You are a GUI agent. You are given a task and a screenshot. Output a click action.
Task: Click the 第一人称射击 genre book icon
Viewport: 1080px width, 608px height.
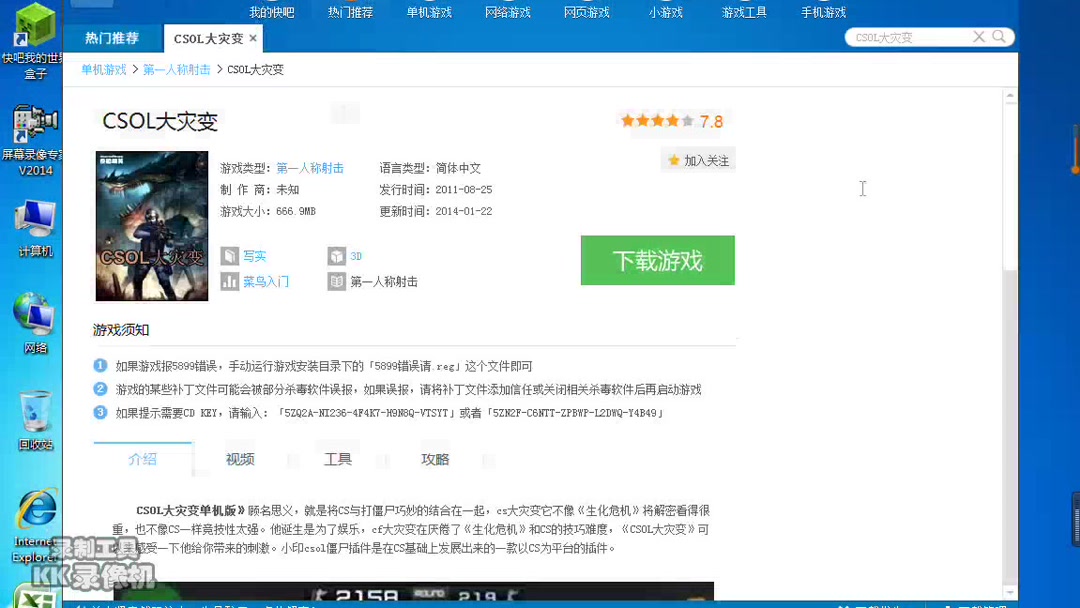pos(337,281)
